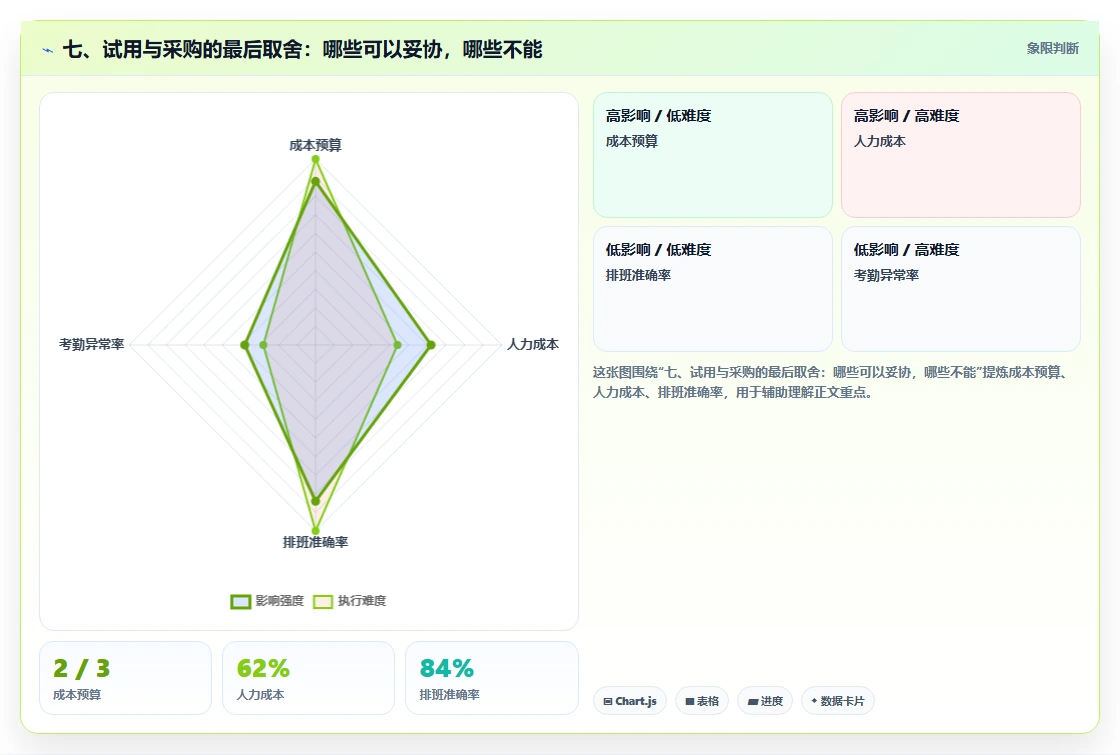Click the 影响强度 data point on 成本预算 axis
This screenshot has height=755, width=1120.
[x=315, y=181]
